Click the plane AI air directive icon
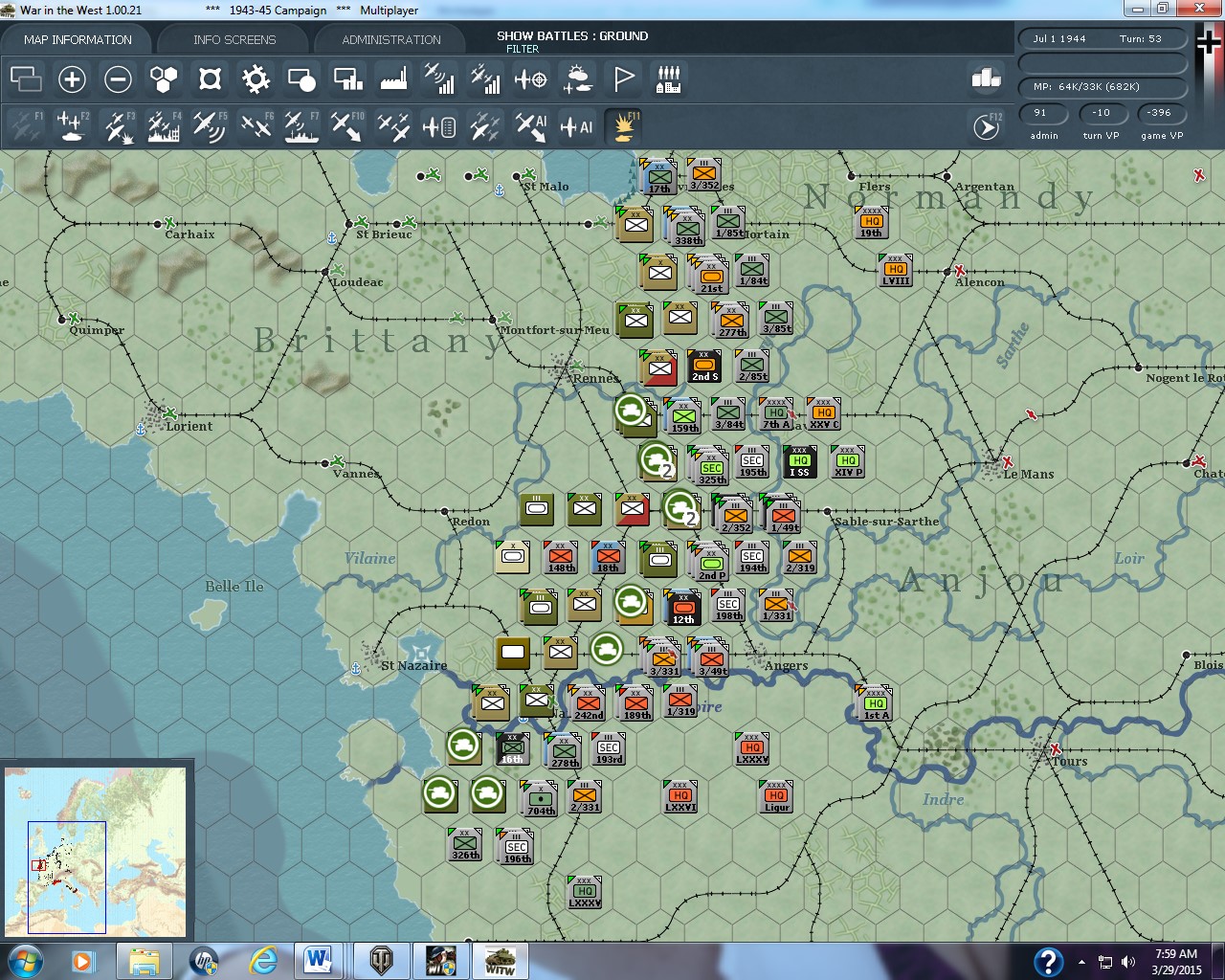The image size is (1225, 980). (577, 126)
